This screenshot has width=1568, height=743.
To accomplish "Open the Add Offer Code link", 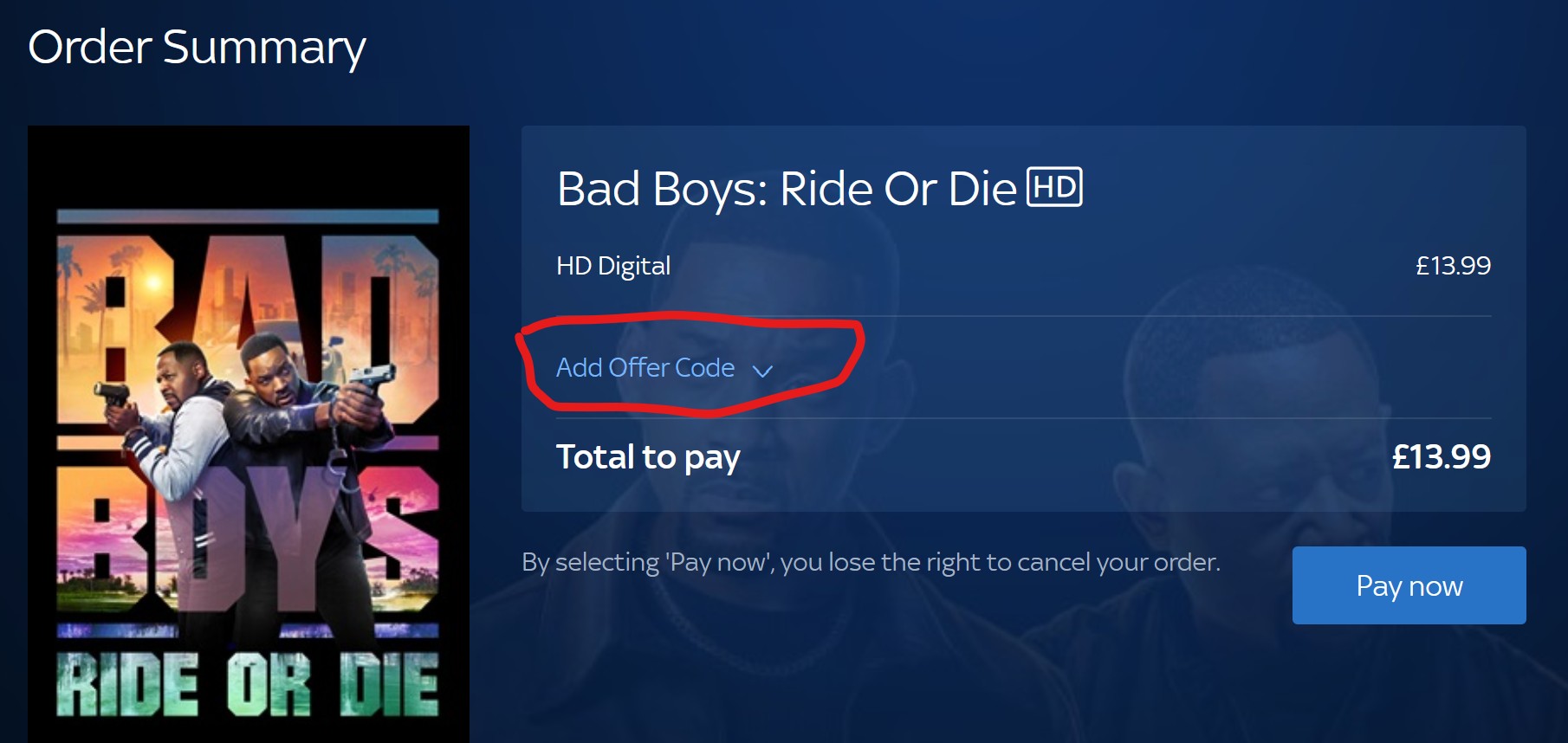I will (x=645, y=367).
